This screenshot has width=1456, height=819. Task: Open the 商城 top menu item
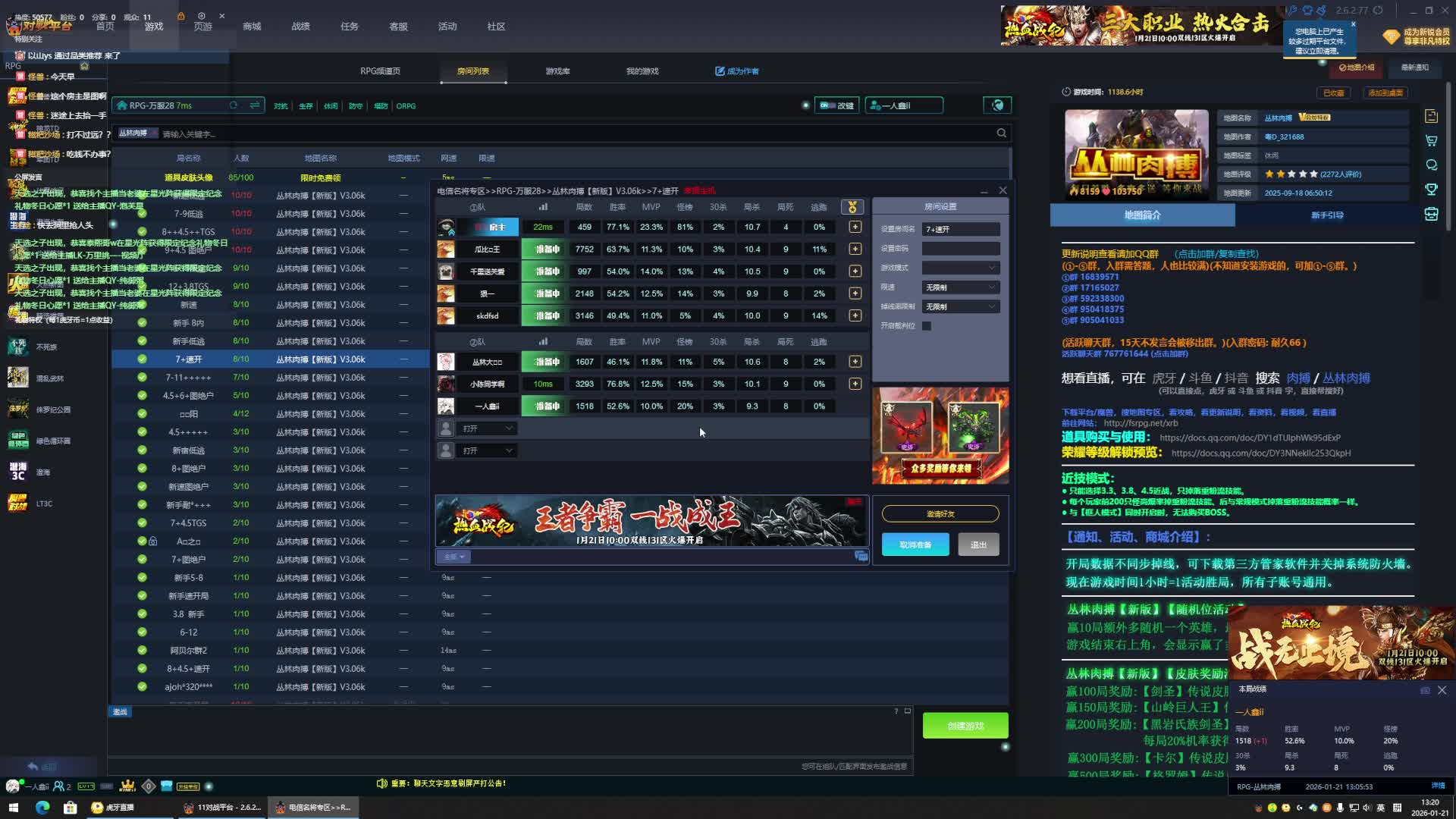[252, 27]
